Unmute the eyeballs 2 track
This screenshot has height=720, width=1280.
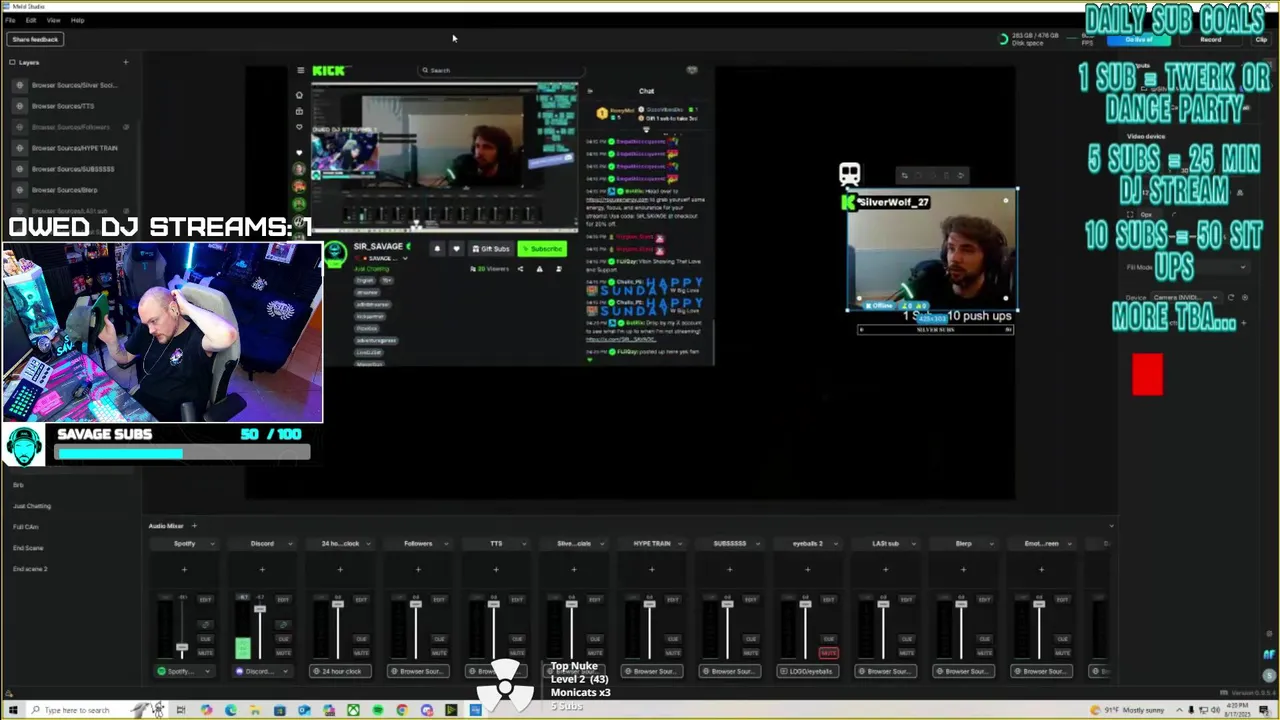click(x=829, y=653)
